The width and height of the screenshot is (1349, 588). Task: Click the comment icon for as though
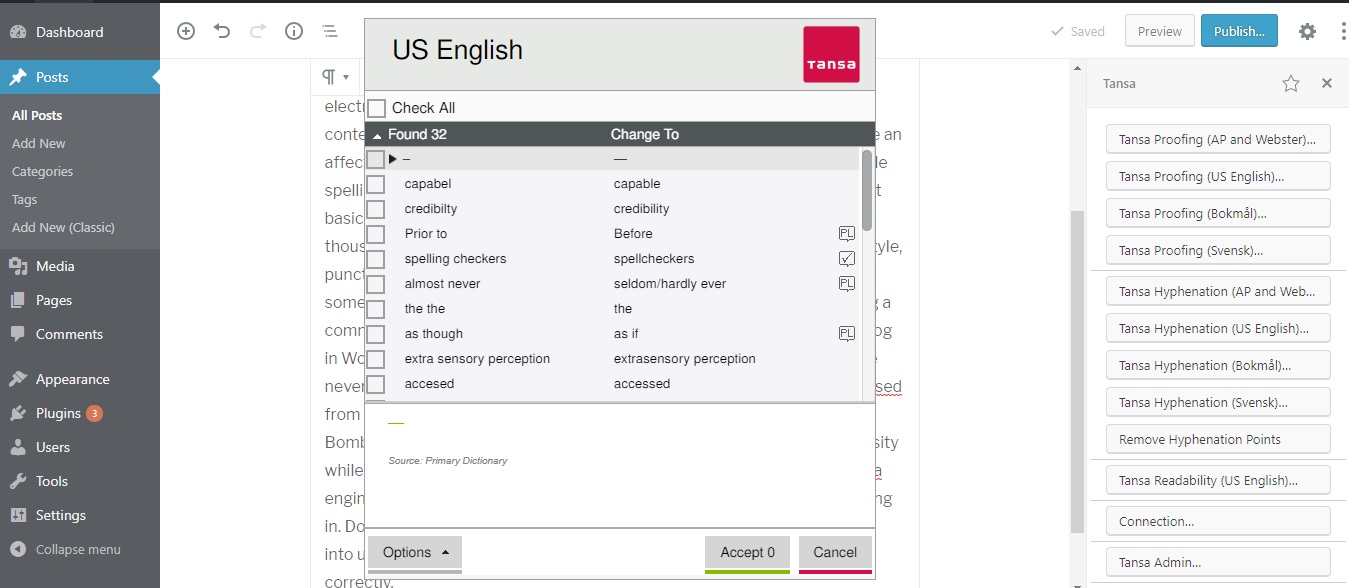point(847,334)
